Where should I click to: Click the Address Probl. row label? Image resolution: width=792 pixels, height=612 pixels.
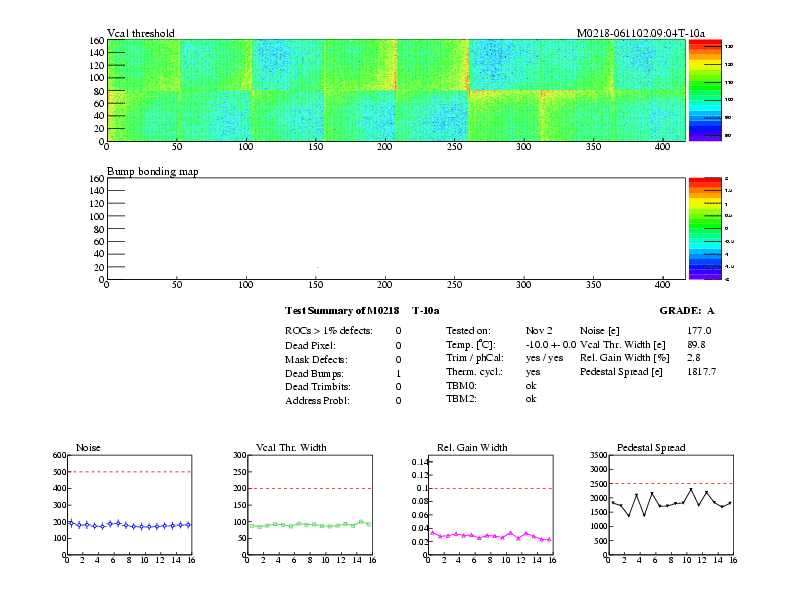pyautogui.click(x=320, y=401)
